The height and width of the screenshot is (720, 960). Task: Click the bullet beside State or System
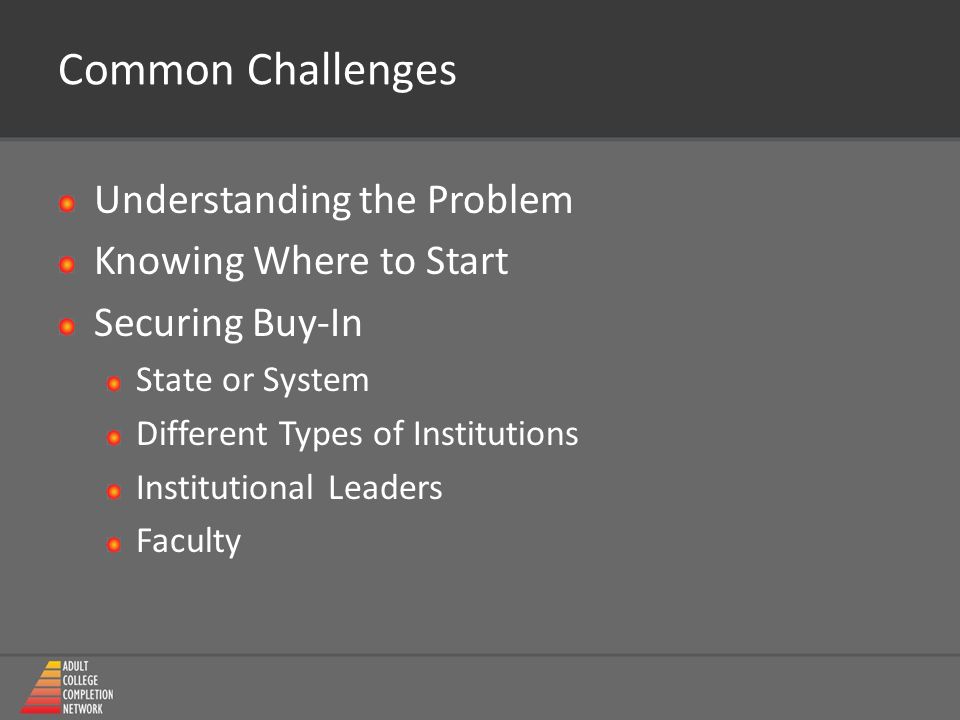(113, 383)
